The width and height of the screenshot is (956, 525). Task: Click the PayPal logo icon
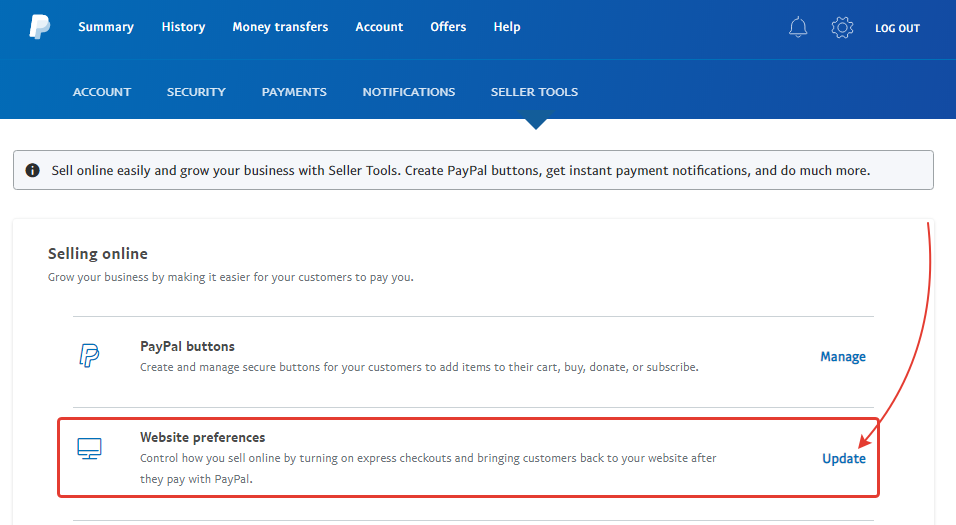[40, 27]
